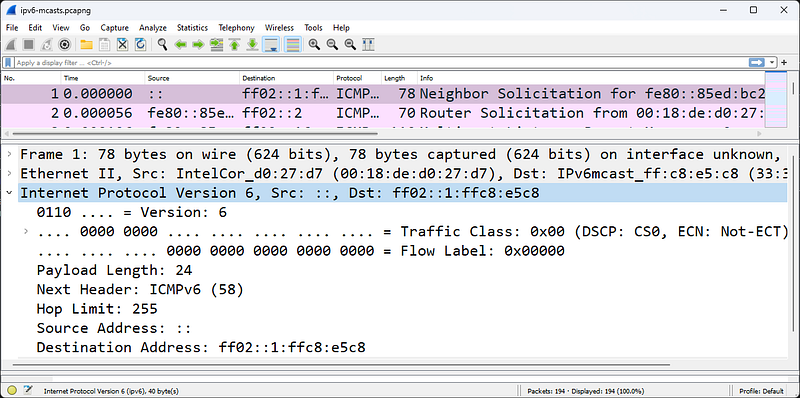Image resolution: width=800 pixels, height=398 pixels.
Task: Open the Capture menu
Action: click(x=115, y=28)
